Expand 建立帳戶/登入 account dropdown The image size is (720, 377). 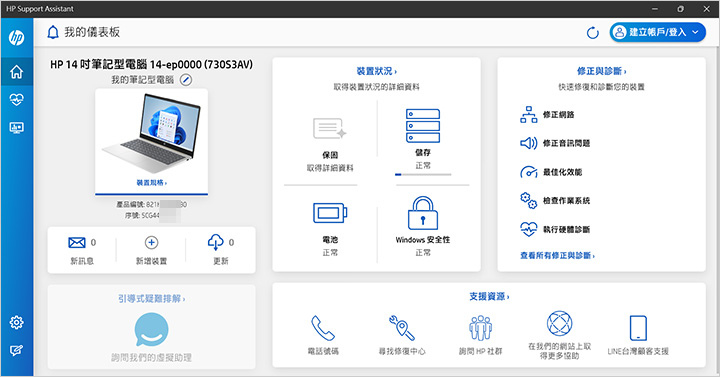(658, 32)
